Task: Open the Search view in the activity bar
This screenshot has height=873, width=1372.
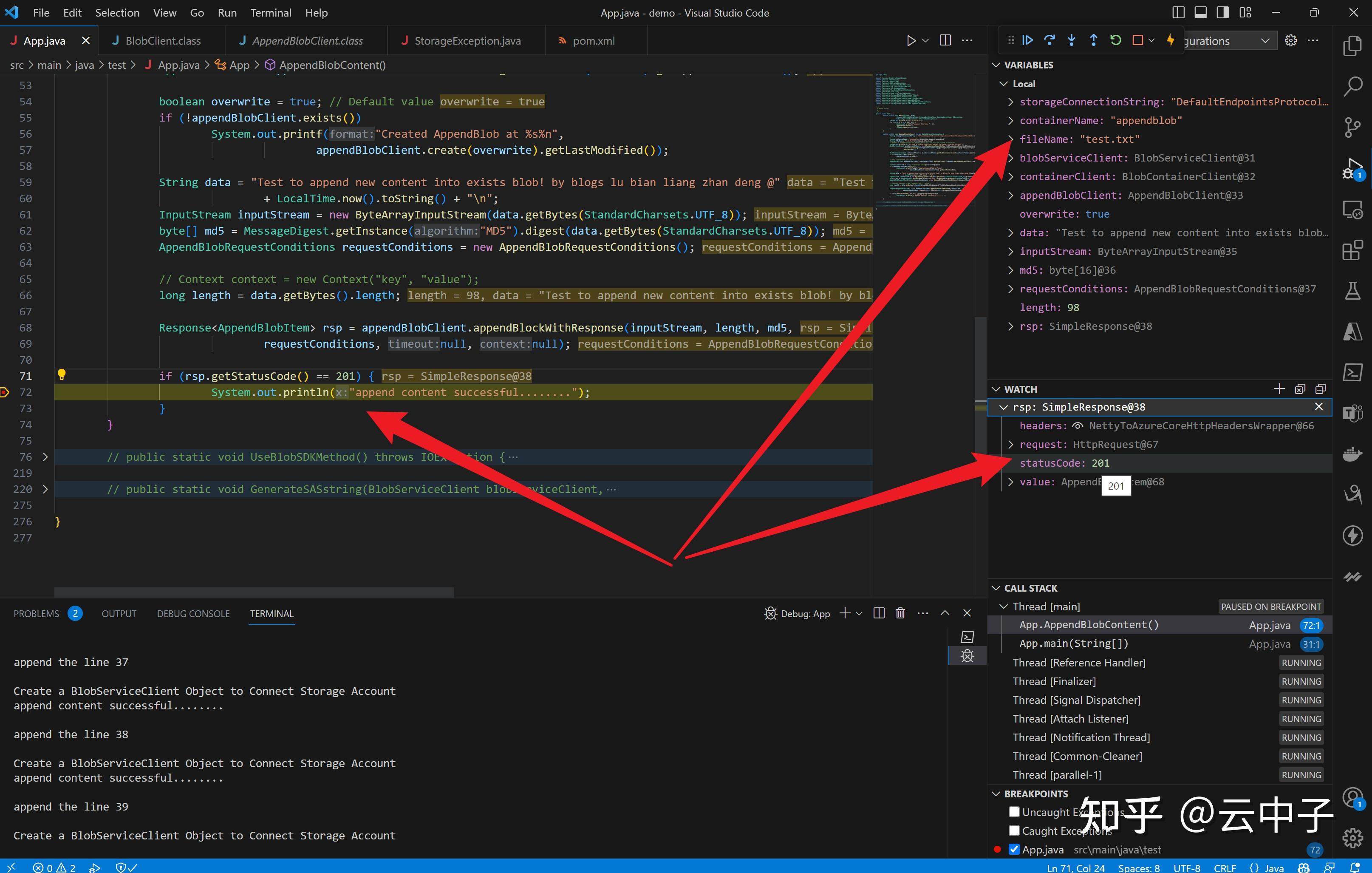Action: click(1352, 85)
